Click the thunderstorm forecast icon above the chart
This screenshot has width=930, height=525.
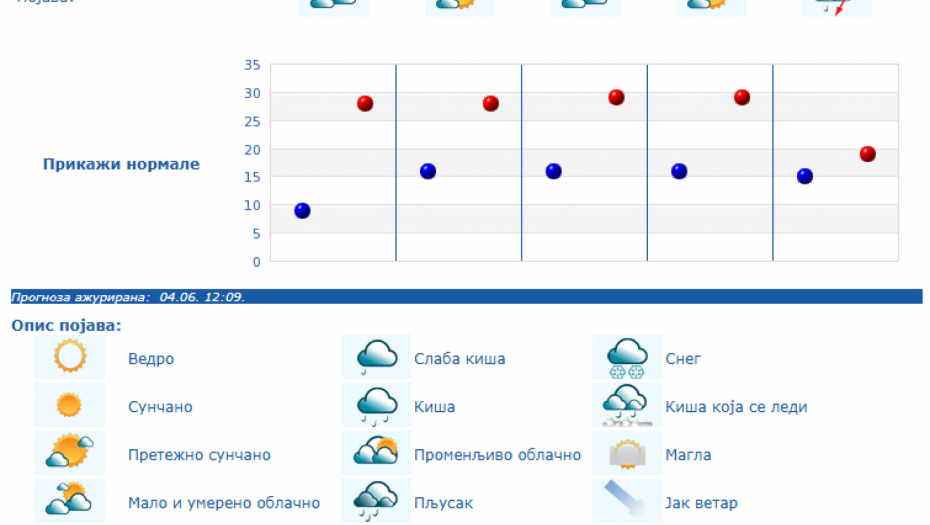[x=836, y=5]
